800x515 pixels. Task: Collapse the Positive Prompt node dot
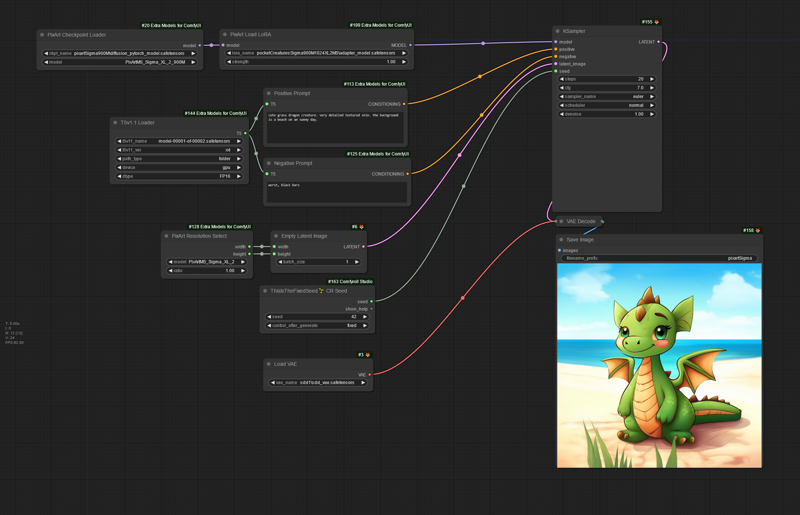coord(268,93)
